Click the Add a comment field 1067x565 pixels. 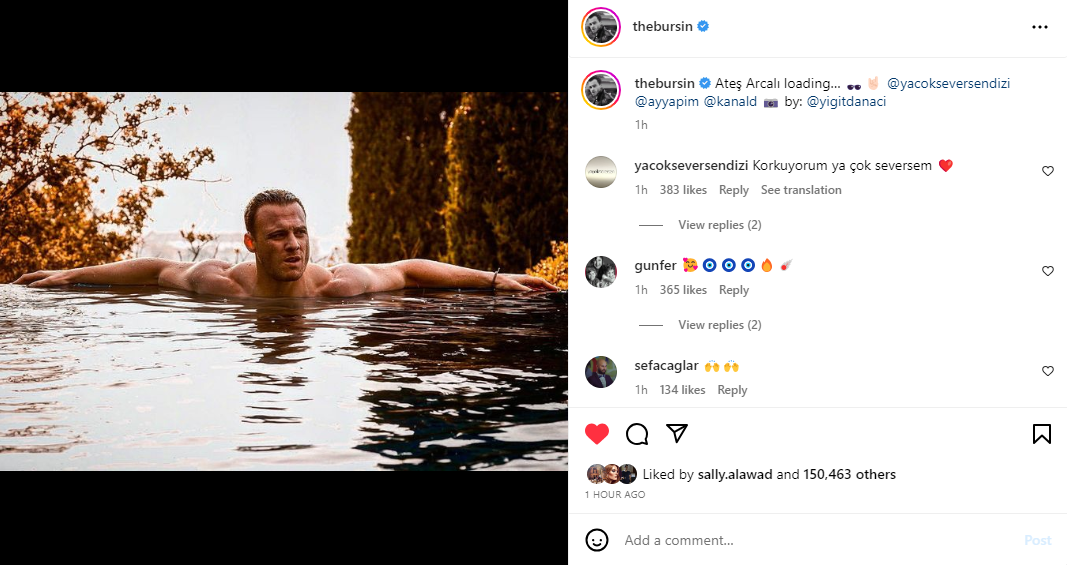(x=815, y=540)
